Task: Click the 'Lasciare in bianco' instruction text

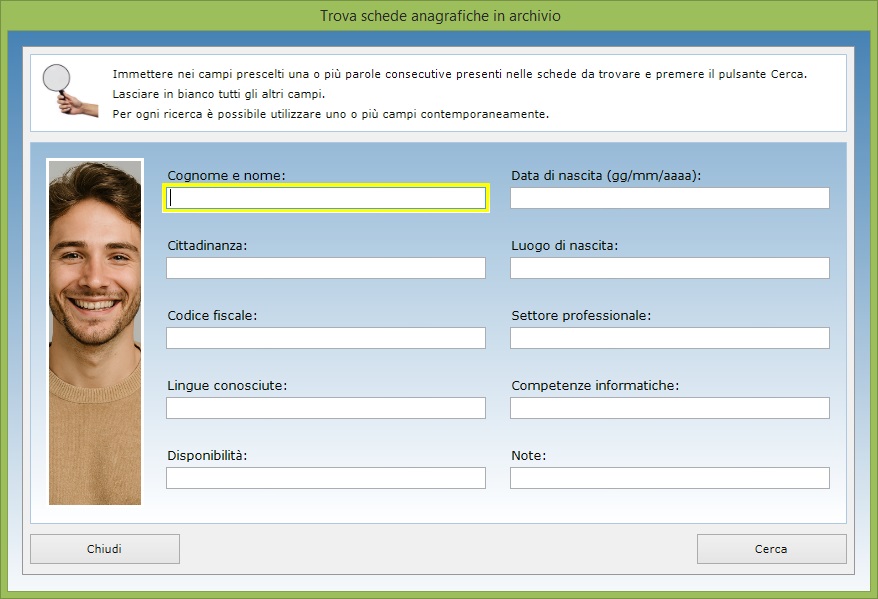Action: tap(219, 94)
